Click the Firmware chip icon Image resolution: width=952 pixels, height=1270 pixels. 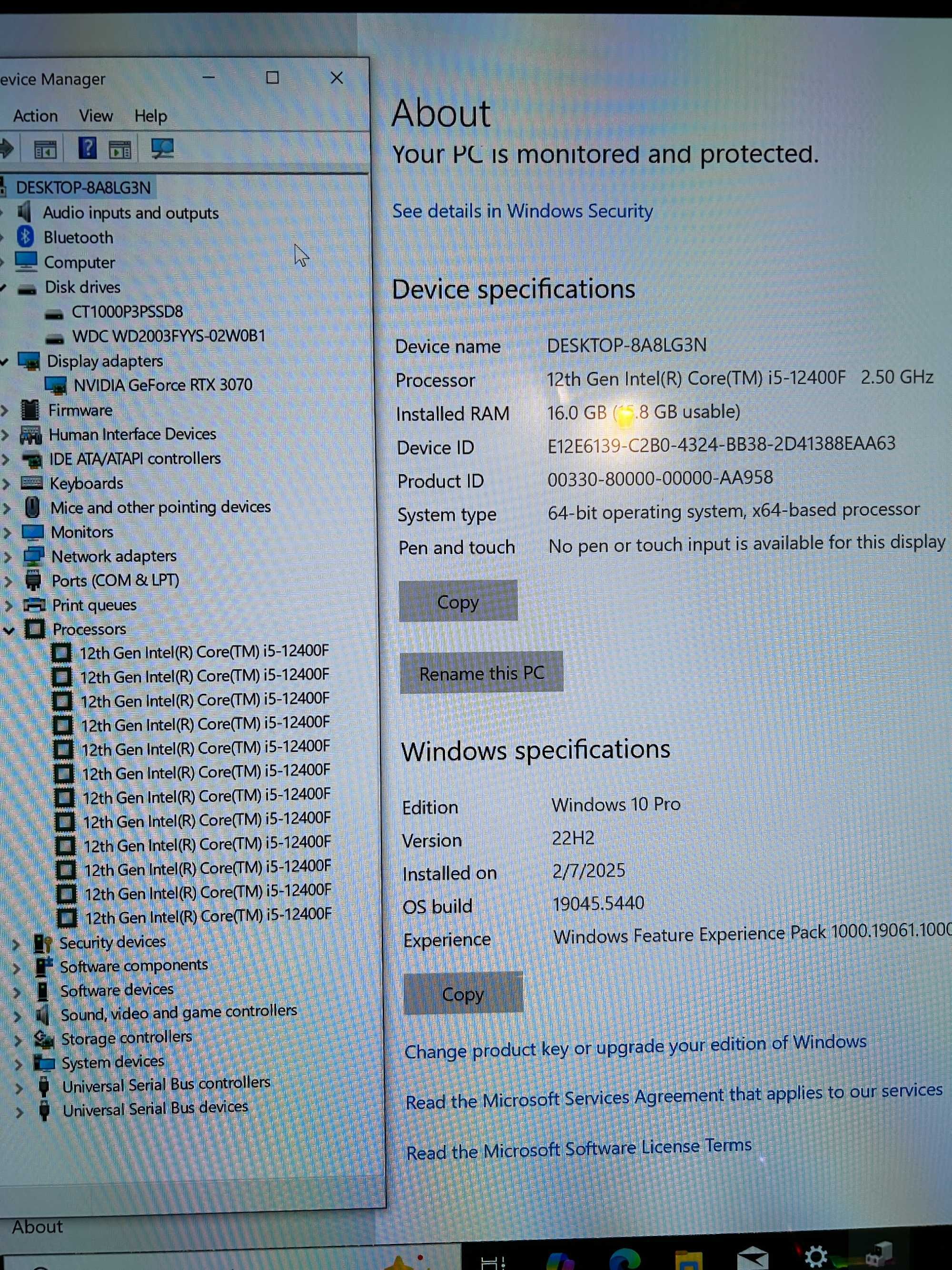point(30,410)
